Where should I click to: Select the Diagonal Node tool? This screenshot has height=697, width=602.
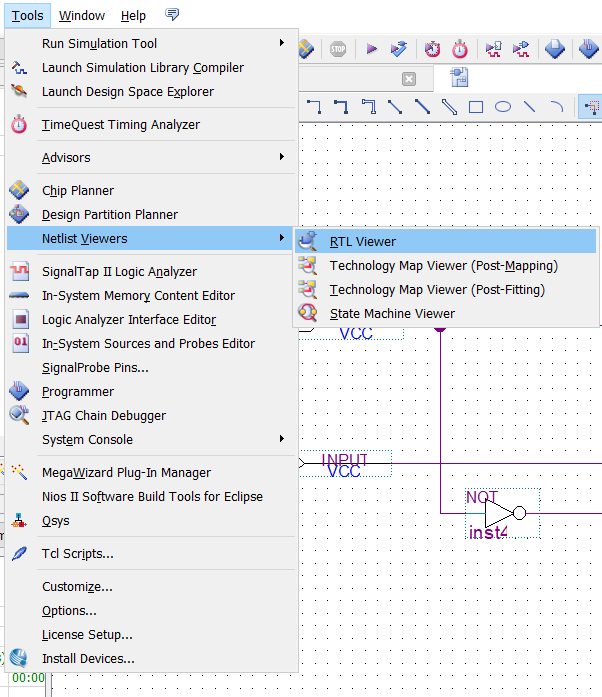point(395,107)
